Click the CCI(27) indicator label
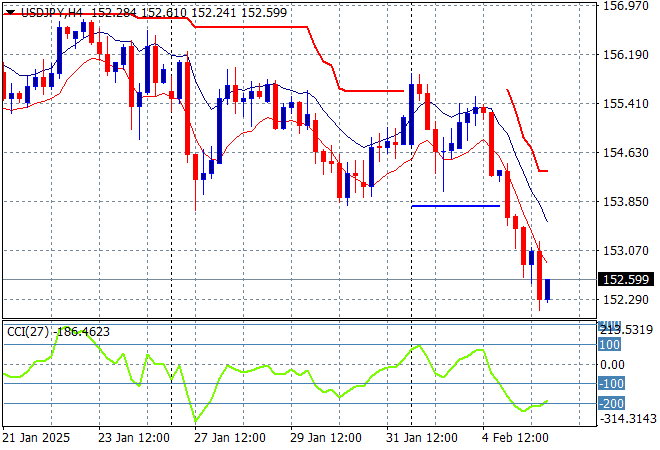The width and height of the screenshot is (660, 450). tap(28, 332)
